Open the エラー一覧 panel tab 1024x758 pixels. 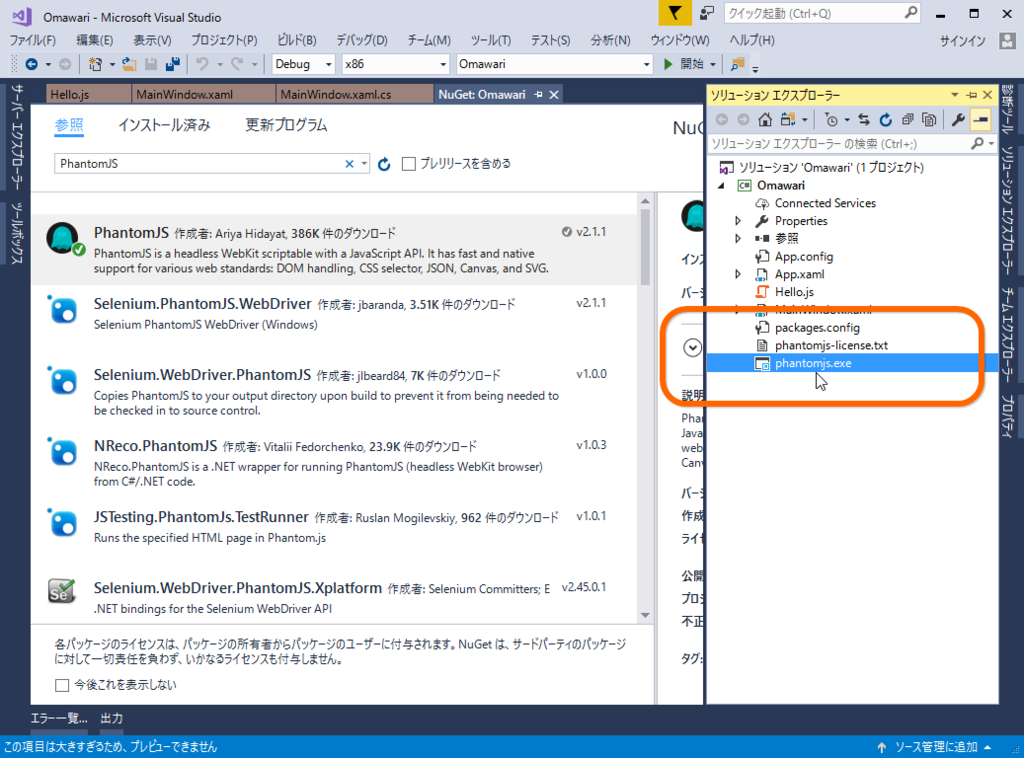tap(59, 718)
